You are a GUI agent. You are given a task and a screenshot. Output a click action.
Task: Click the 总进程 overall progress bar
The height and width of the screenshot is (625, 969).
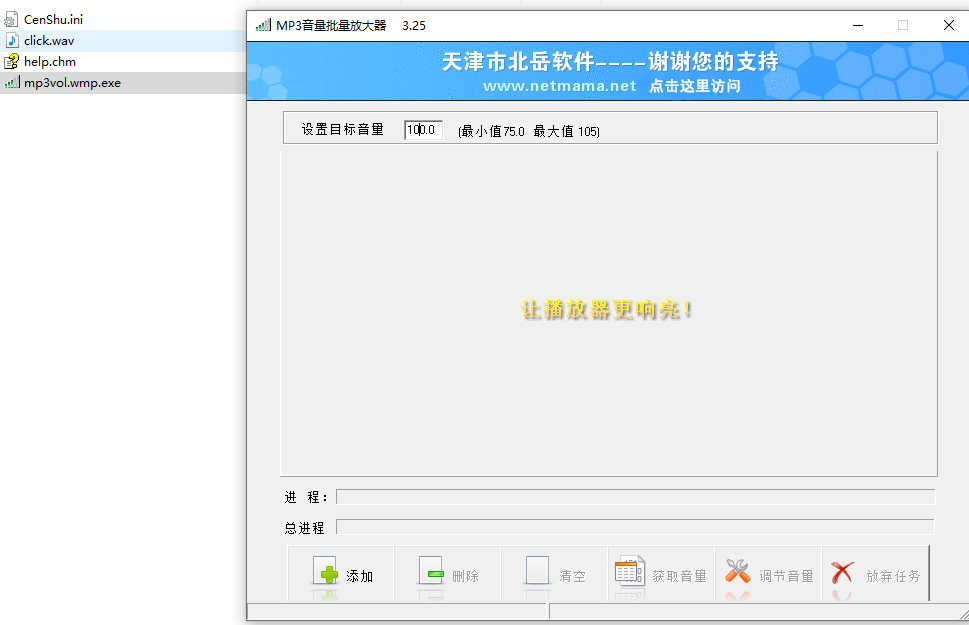(635, 527)
